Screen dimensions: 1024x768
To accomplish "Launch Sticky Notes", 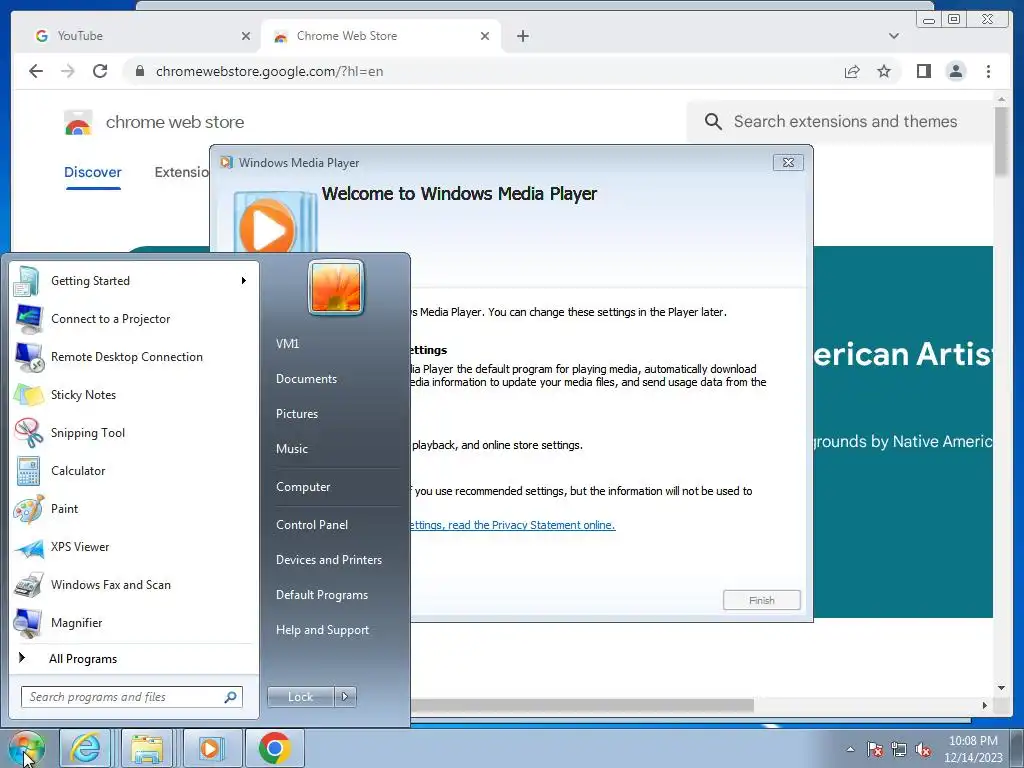I will pos(134,394).
